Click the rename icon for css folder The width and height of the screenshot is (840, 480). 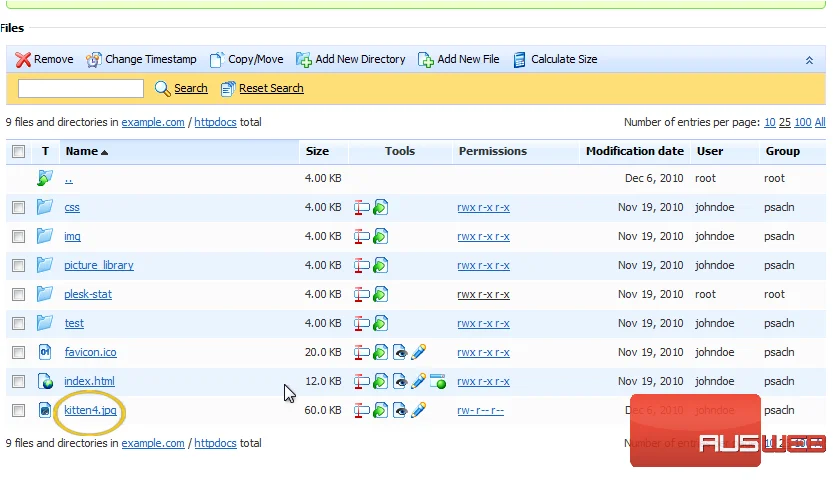tap(362, 207)
